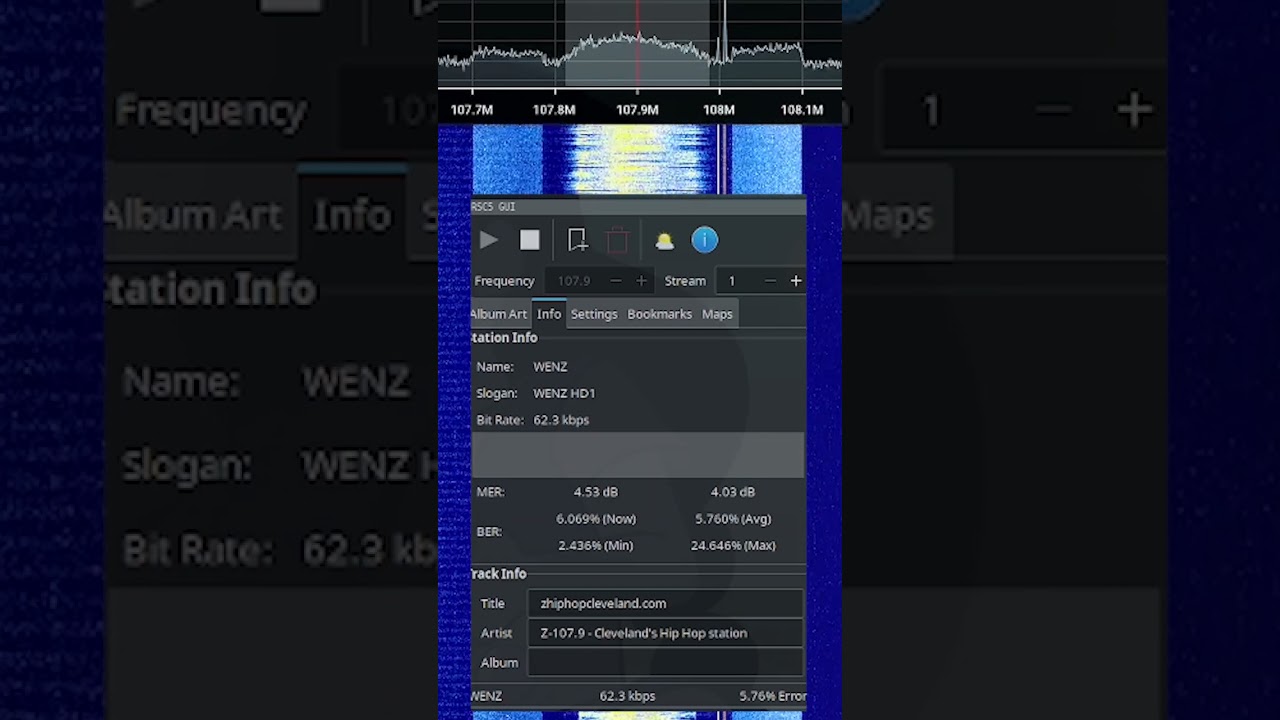This screenshot has height=720, width=1280.
Task: Switch to the Maps tab
Action: point(717,314)
